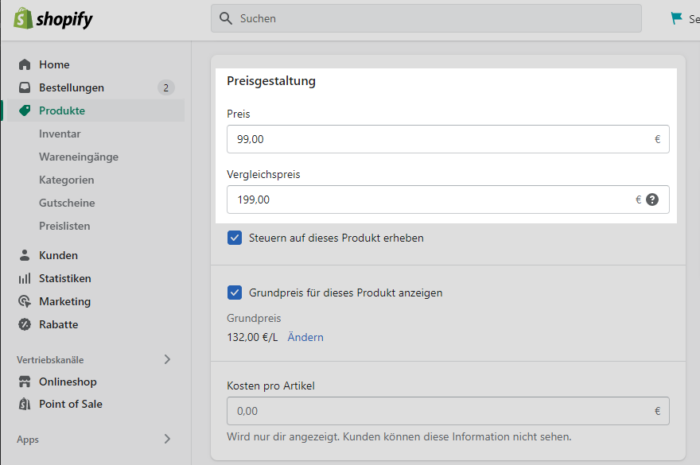Click the Apps heading

[28, 440]
